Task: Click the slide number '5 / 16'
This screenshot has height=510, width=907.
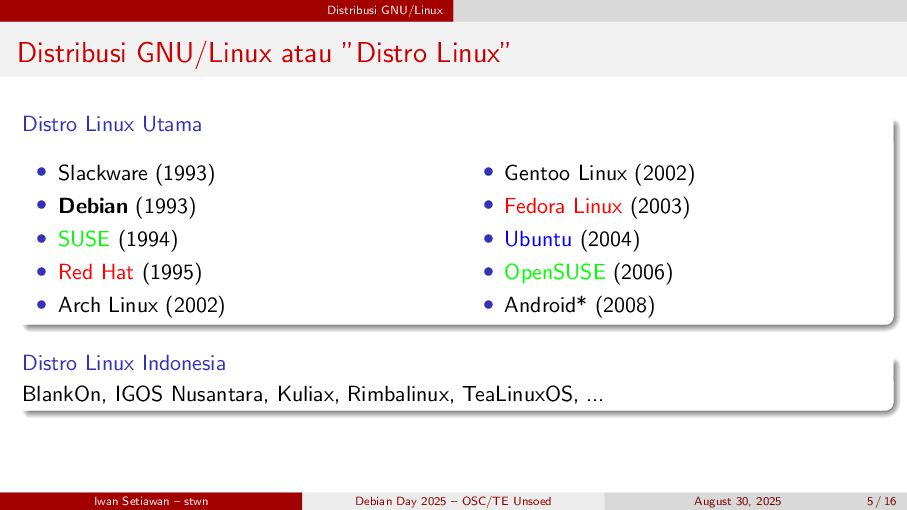Action: coord(882,501)
